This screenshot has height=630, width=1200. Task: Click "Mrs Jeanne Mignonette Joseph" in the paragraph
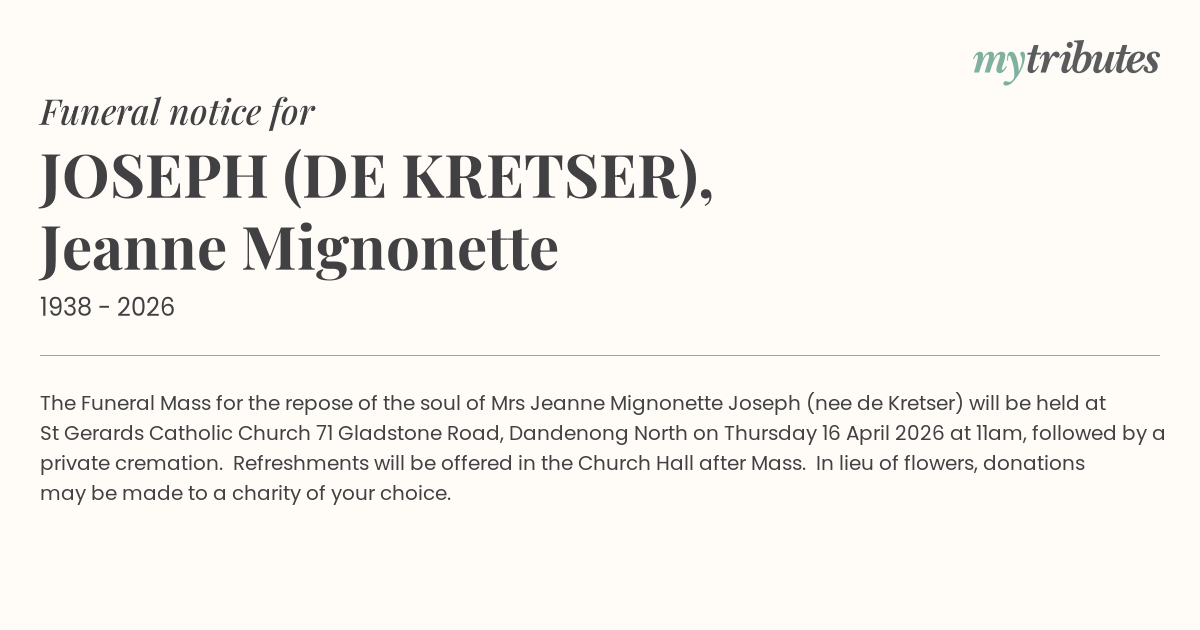click(x=645, y=403)
